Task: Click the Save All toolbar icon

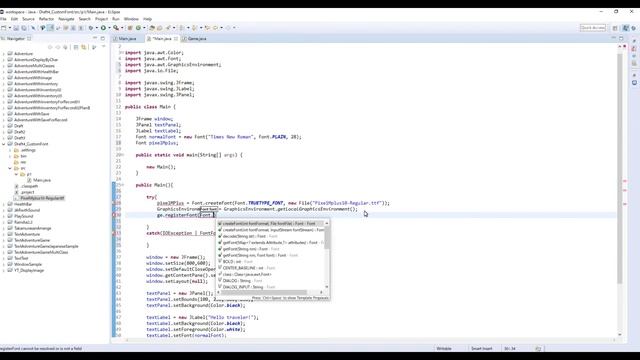Action: [24, 28]
